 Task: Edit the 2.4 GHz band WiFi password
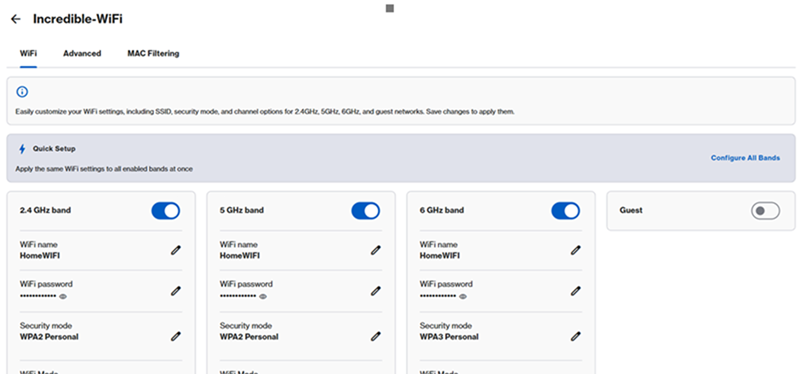click(176, 291)
